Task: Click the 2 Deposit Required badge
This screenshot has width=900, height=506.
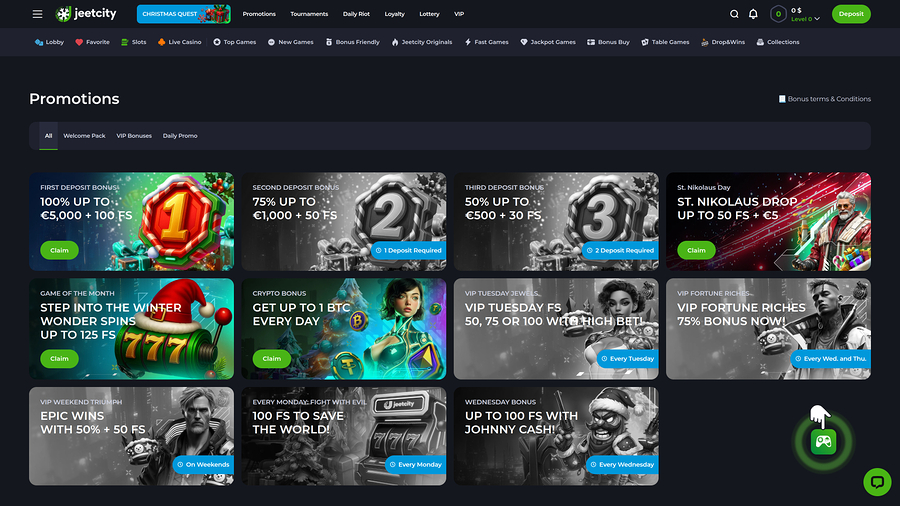Action: pos(621,250)
